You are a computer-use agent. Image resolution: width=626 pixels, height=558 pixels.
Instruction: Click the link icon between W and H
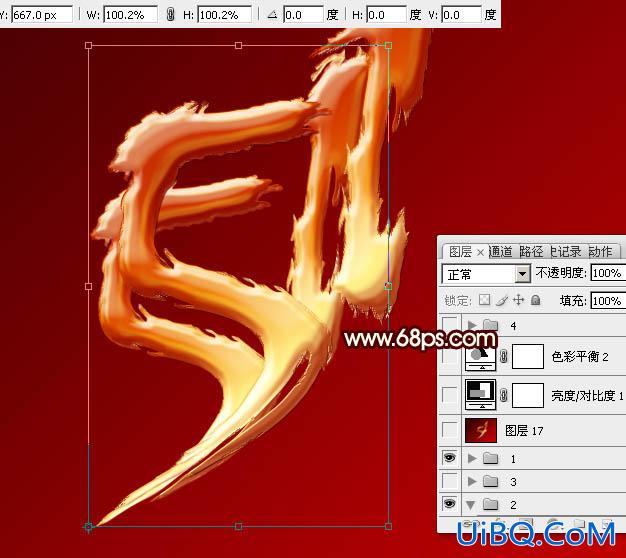pyautogui.click(x=170, y=15)
